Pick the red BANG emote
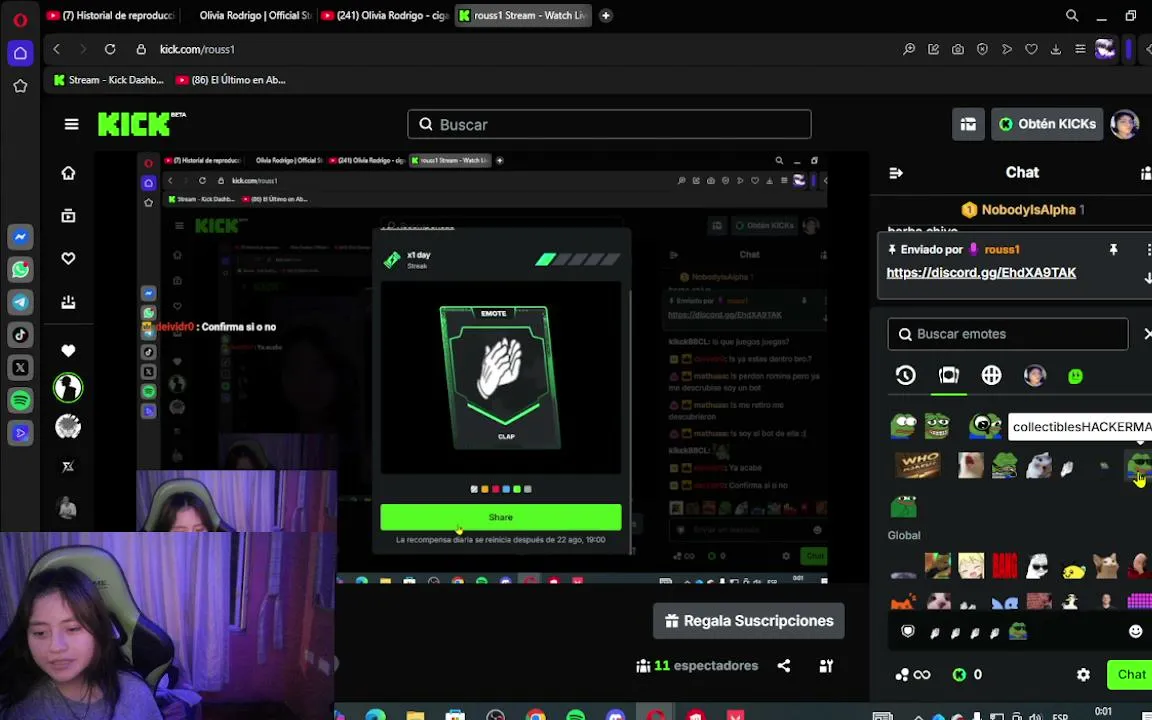The height and width of the screenshot is (720, 1152). tap(1004, 566)
